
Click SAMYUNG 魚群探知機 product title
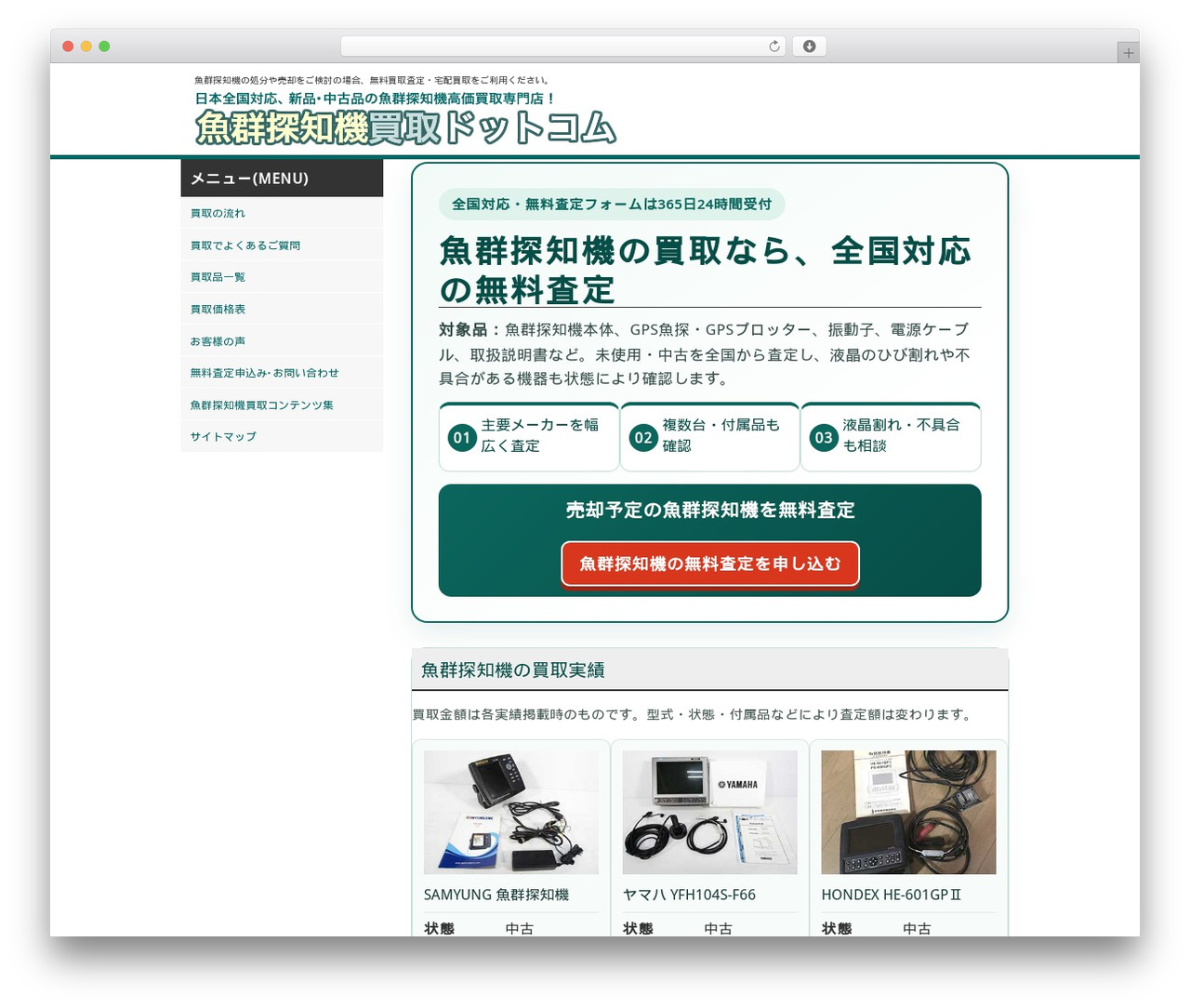(496, 895)
